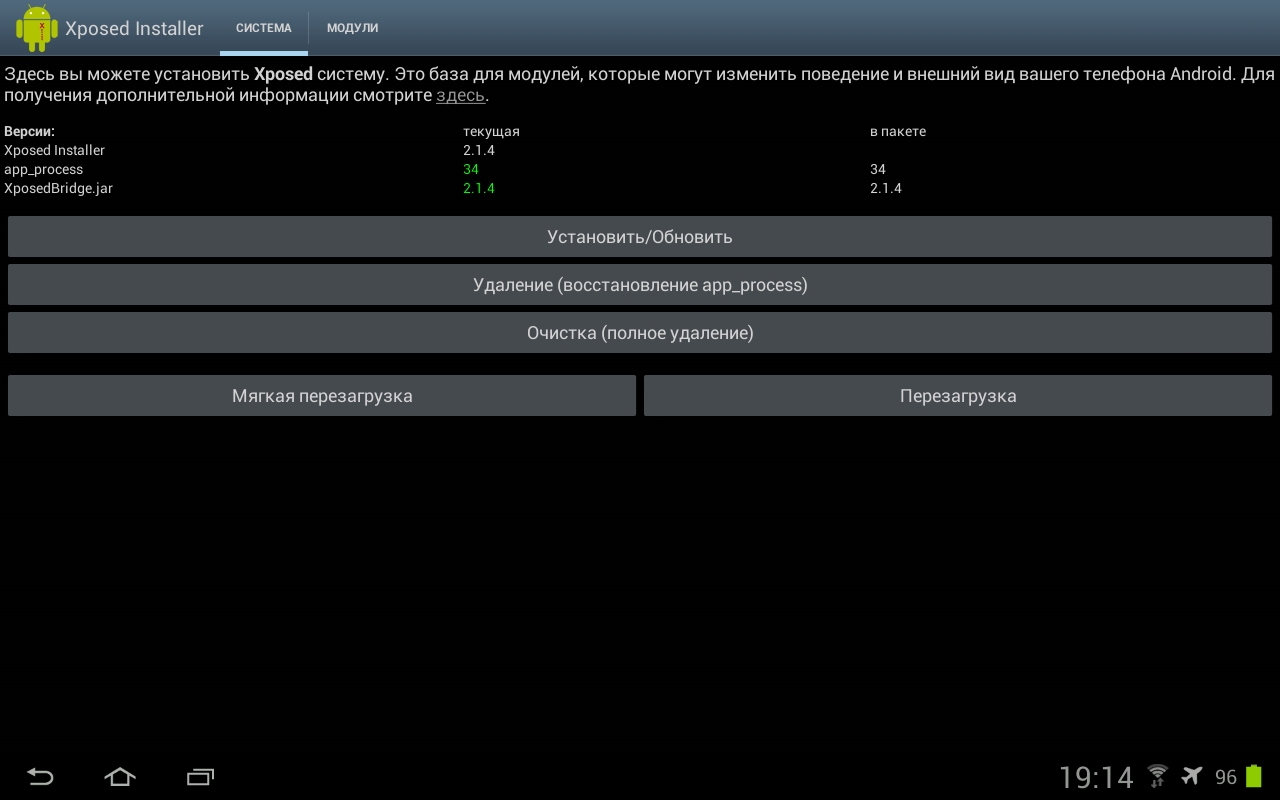
Task: Click Очистка (полное удаление) button
Action: (640, 333)
